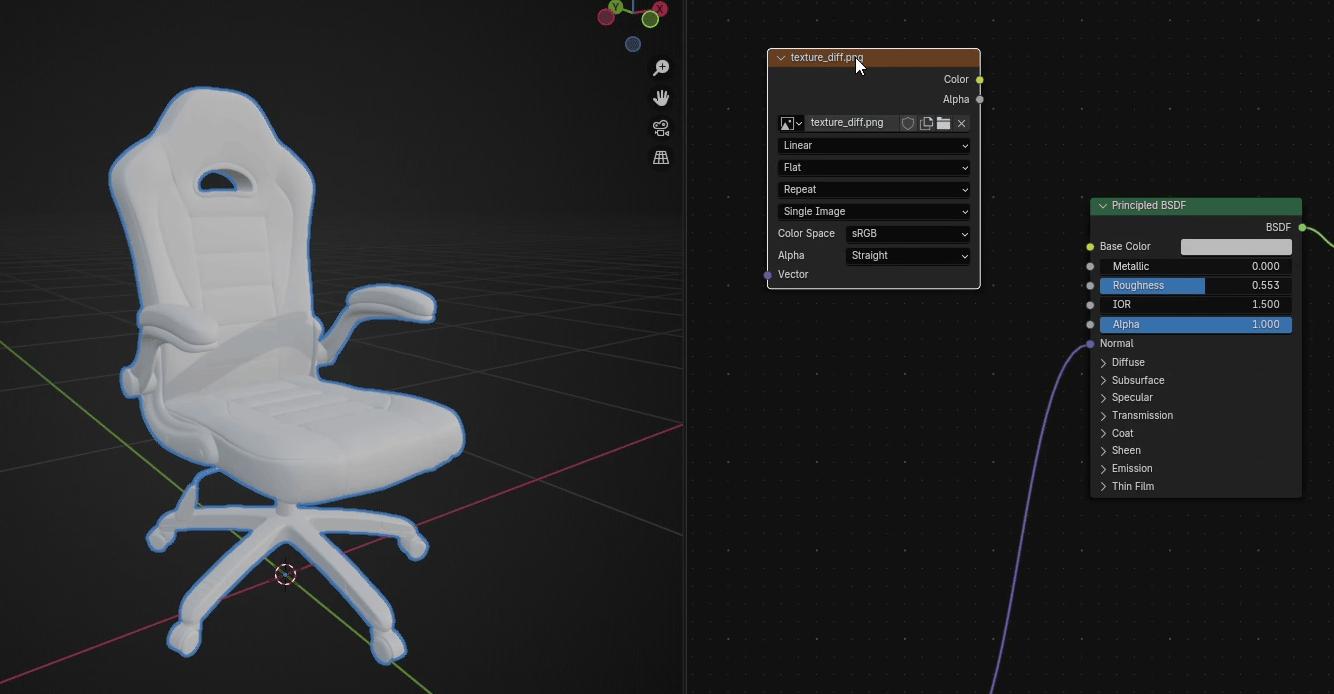Toggle camera view in the viewport
This screenshot has height=694, width=1334.
click(661, 128)
